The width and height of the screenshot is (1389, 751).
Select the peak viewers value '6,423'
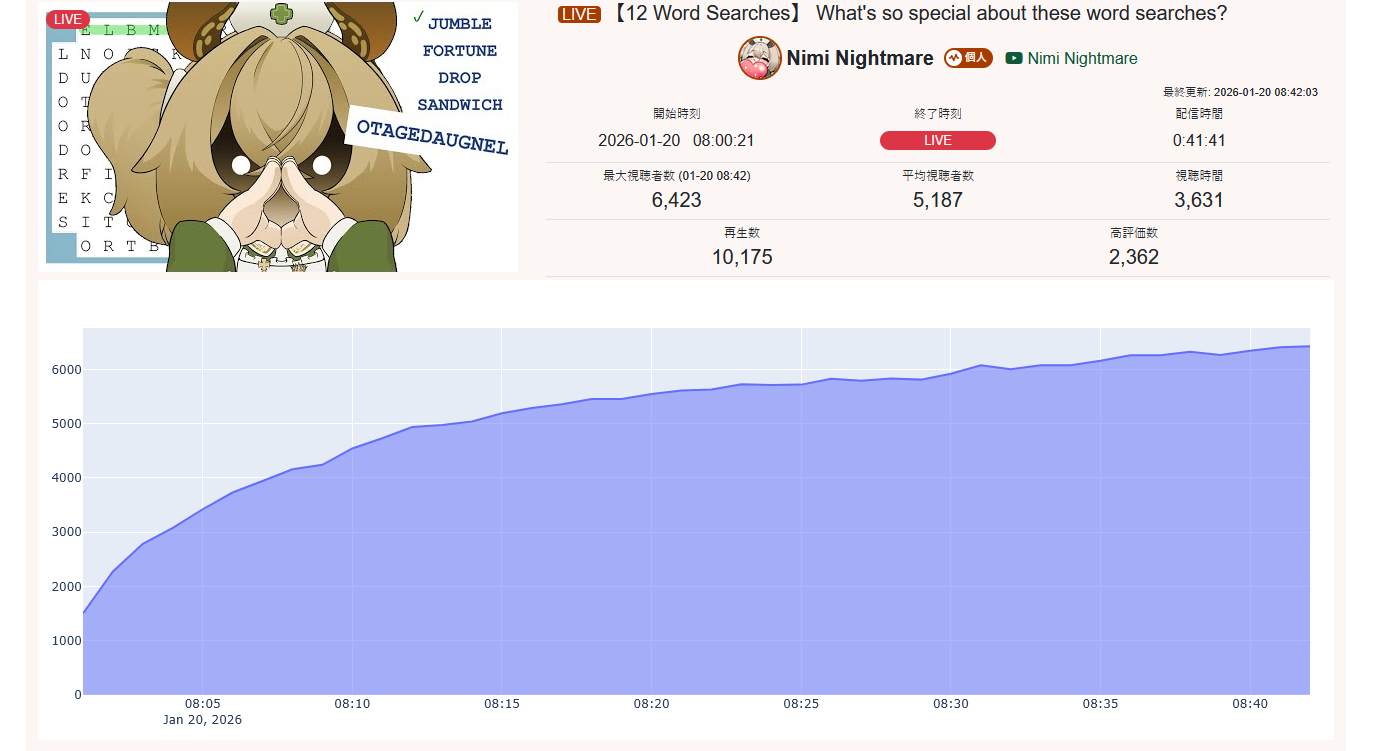coord(676,200)
